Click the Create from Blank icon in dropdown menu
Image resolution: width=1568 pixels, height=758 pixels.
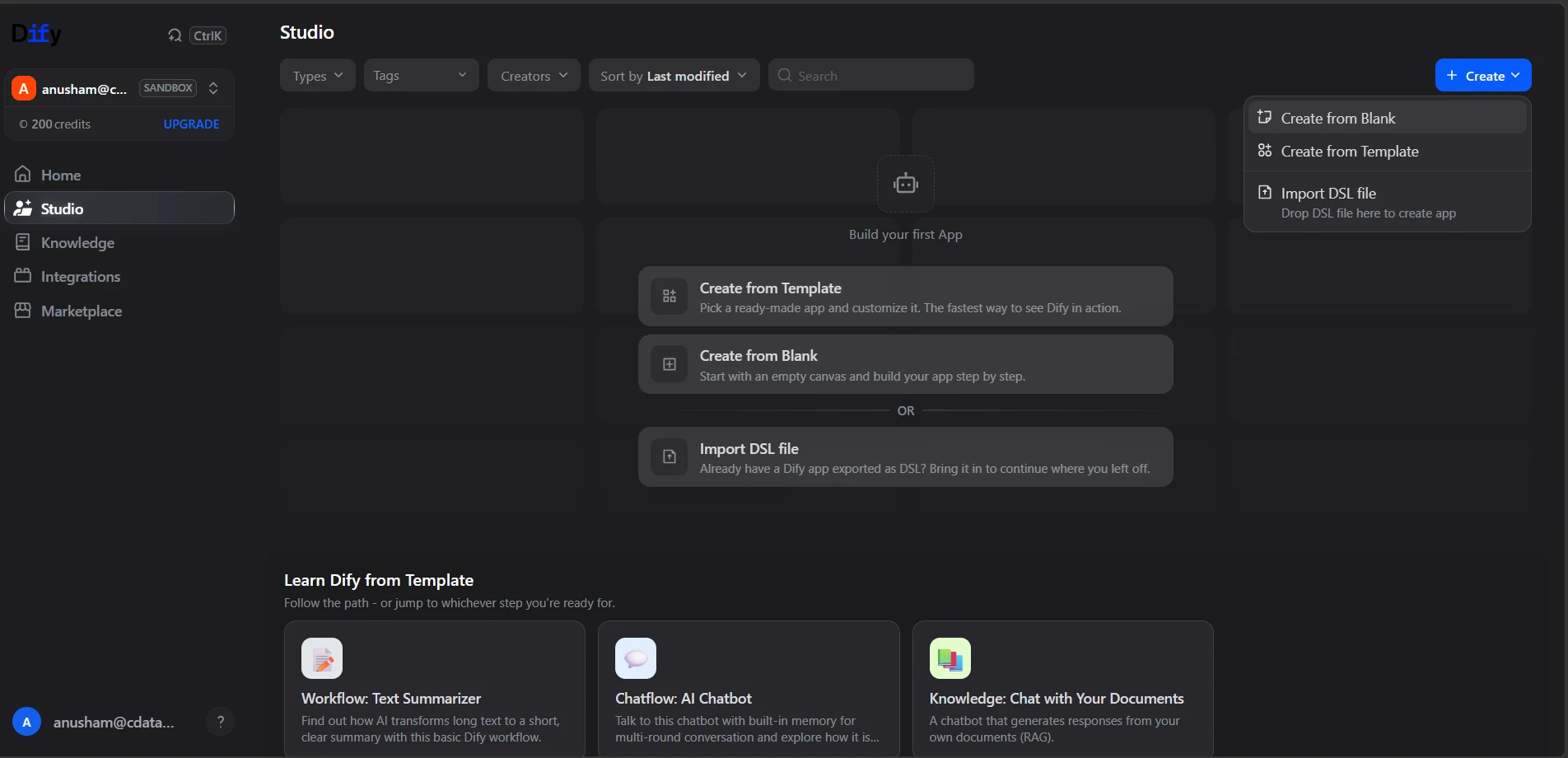coord(1265,117)
